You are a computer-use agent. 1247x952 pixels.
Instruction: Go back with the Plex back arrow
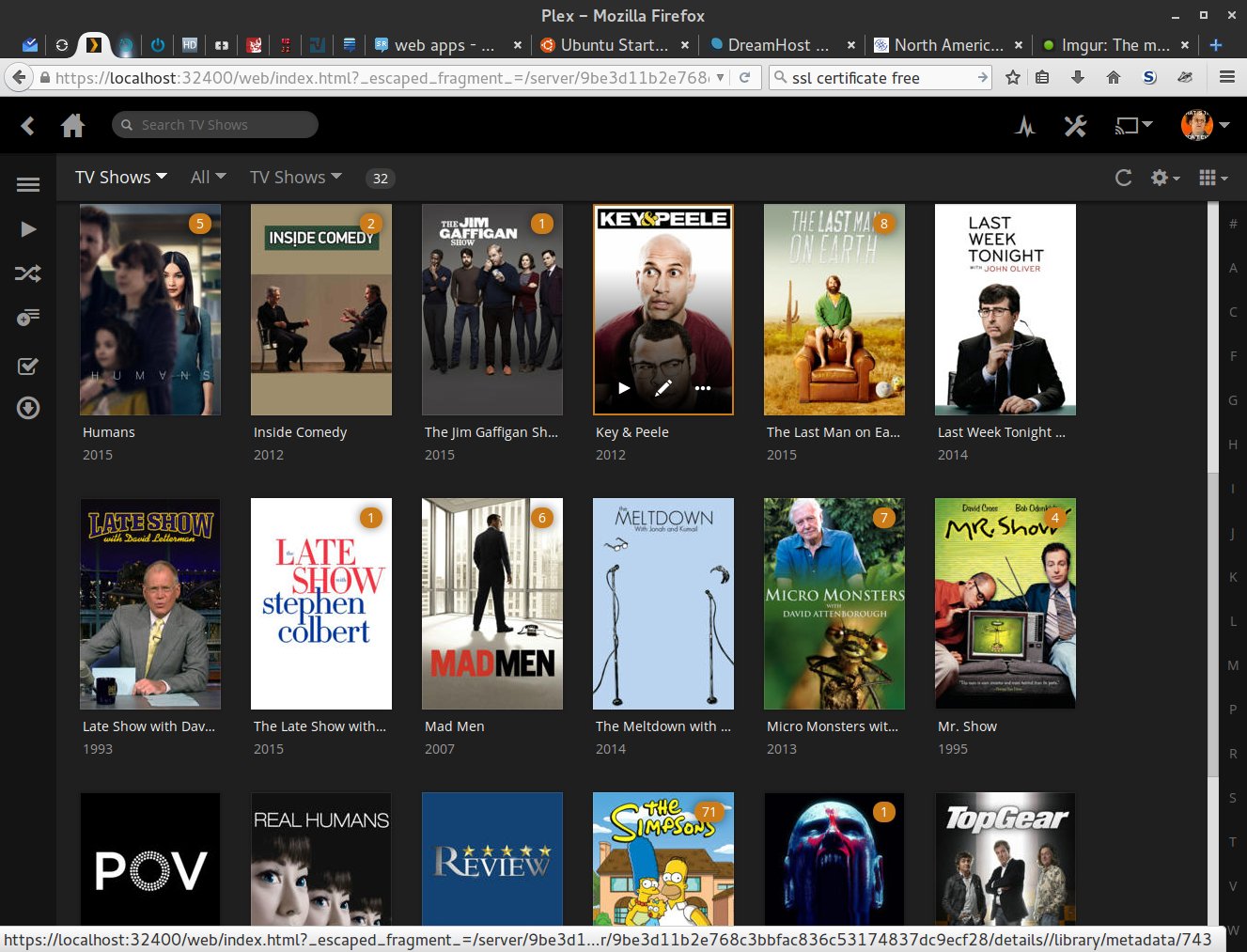tap(28, 125)
